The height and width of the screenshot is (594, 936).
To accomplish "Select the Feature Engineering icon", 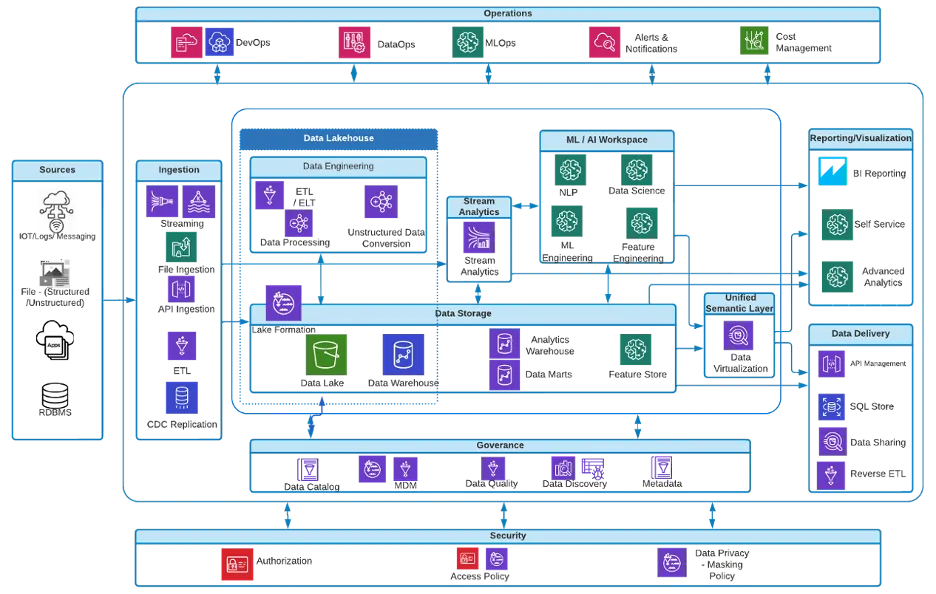I will [642, 223].
